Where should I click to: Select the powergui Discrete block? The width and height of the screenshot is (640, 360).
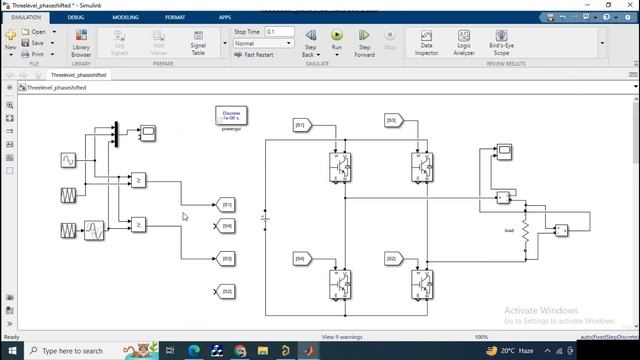(x=231, y=116)
